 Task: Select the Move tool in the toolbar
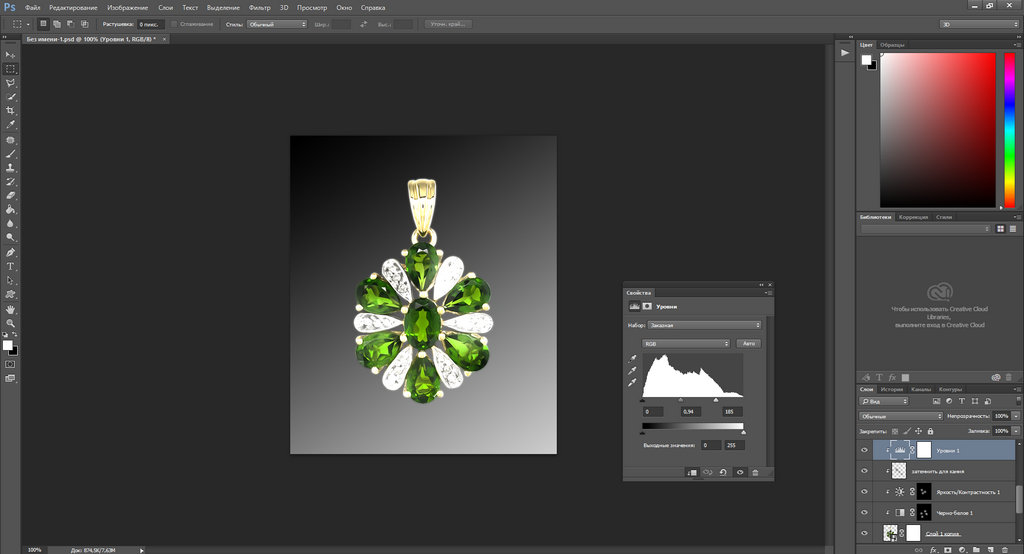10,55
